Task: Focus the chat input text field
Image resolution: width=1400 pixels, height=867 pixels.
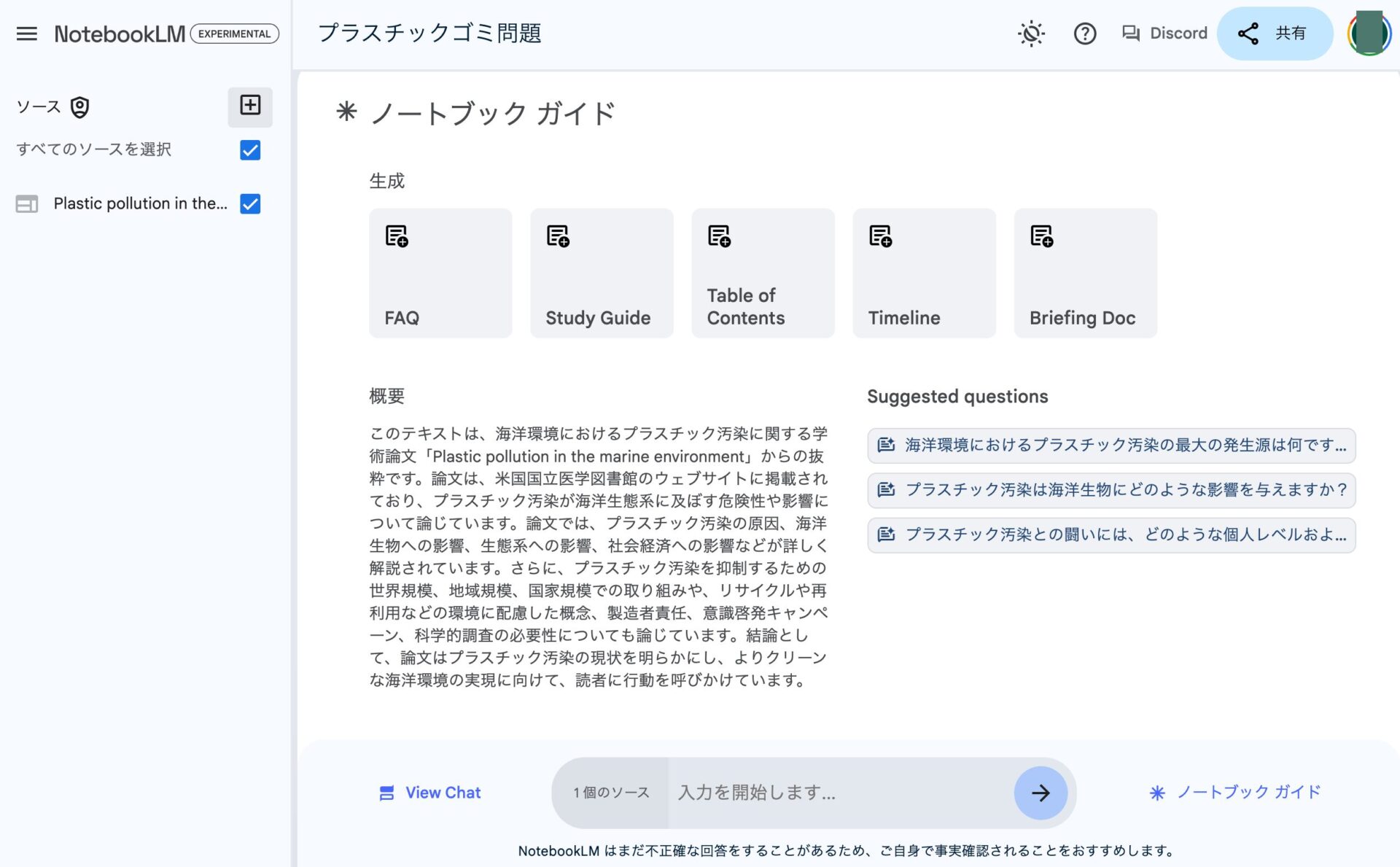Action: (839, 793)
